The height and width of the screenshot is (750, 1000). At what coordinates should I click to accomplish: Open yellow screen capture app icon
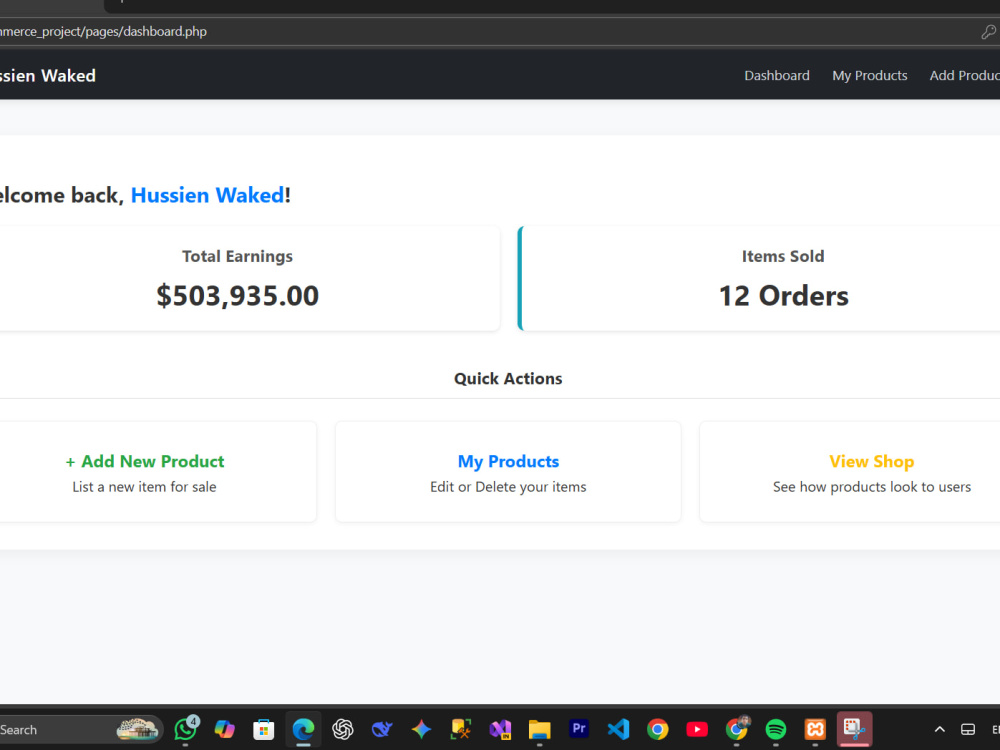pyautogui.click(x=460, y=728)
